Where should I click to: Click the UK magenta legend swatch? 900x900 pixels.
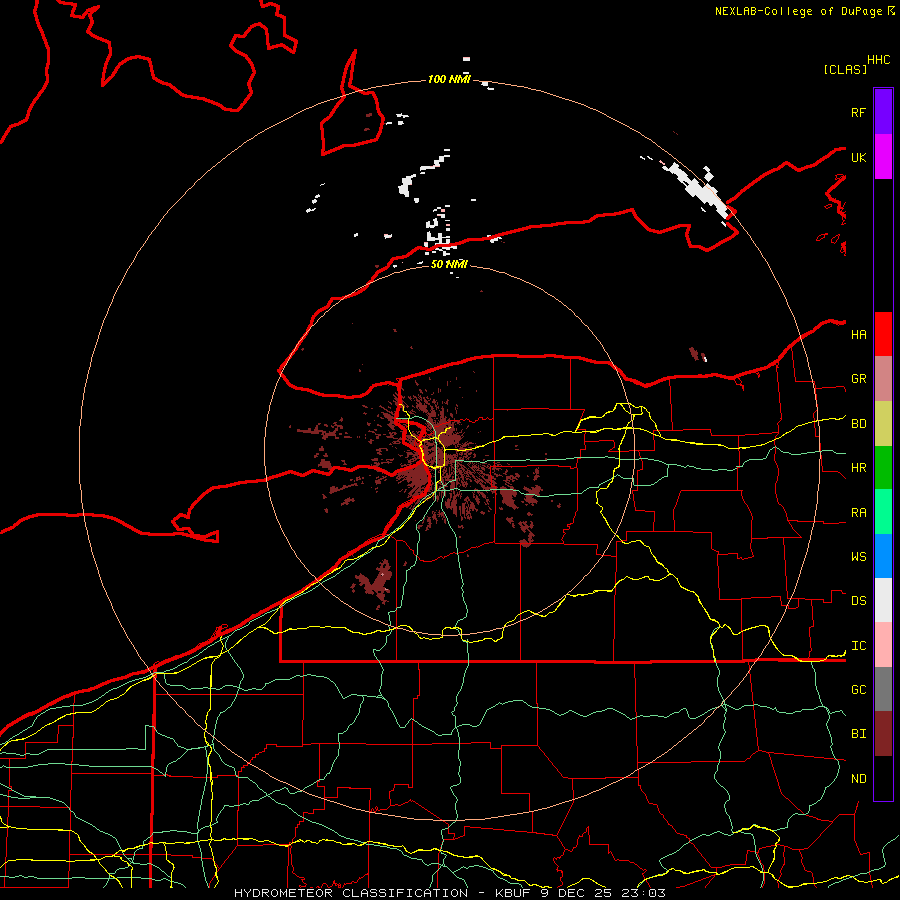click(883, 156)
